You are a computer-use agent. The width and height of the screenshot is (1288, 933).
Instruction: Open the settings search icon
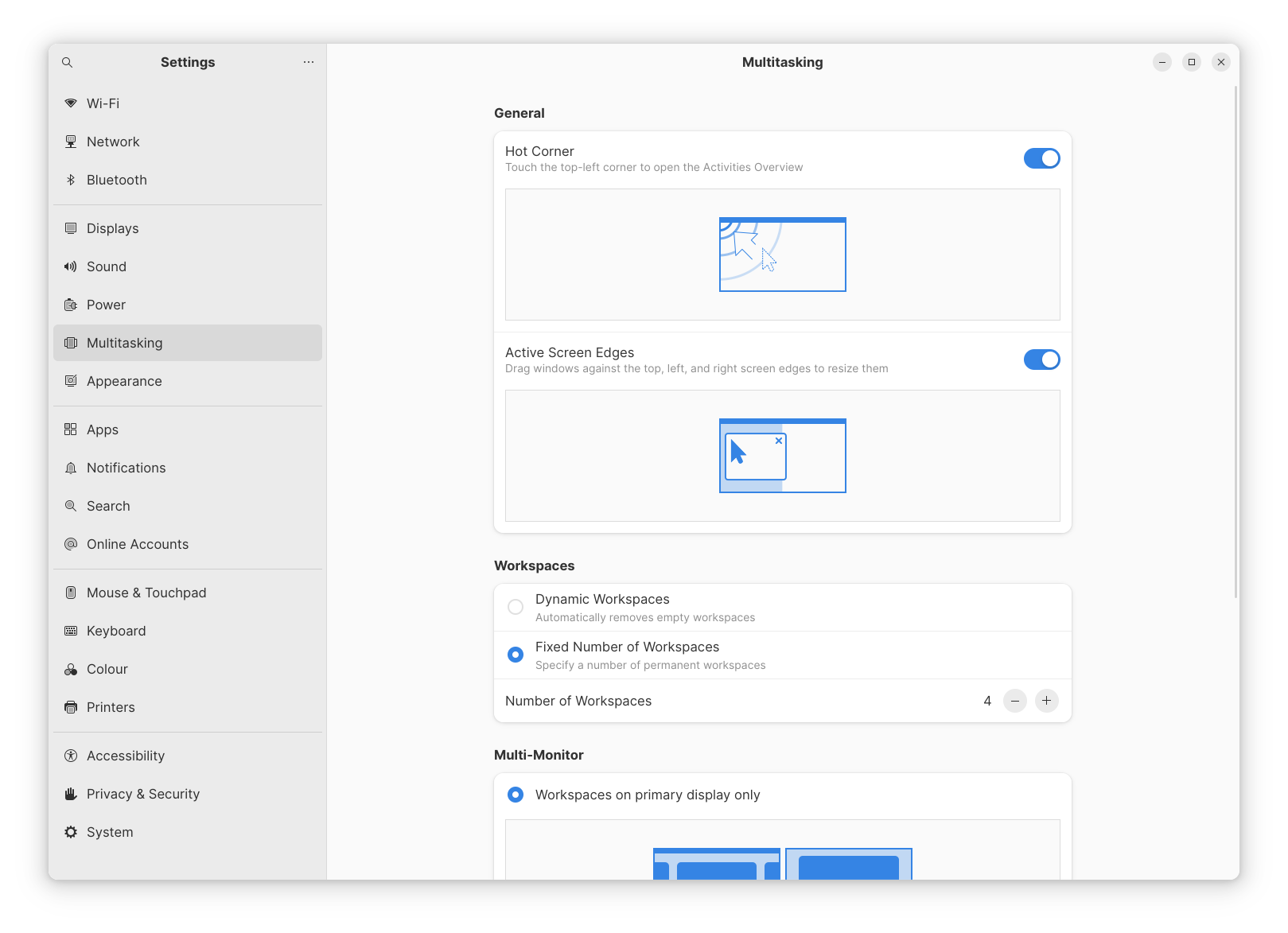68,62
